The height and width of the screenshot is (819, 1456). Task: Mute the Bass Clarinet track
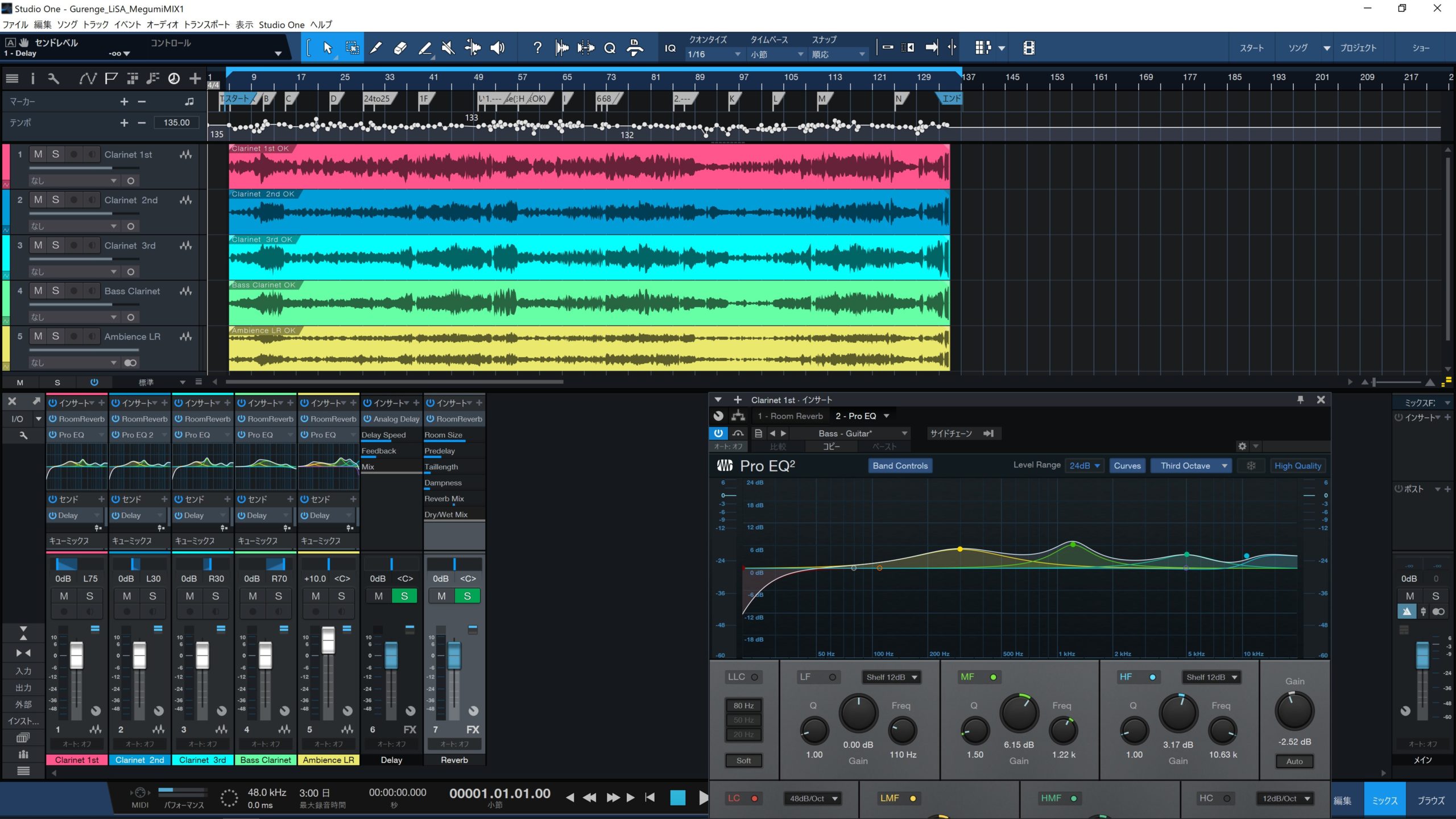(38, 291)
